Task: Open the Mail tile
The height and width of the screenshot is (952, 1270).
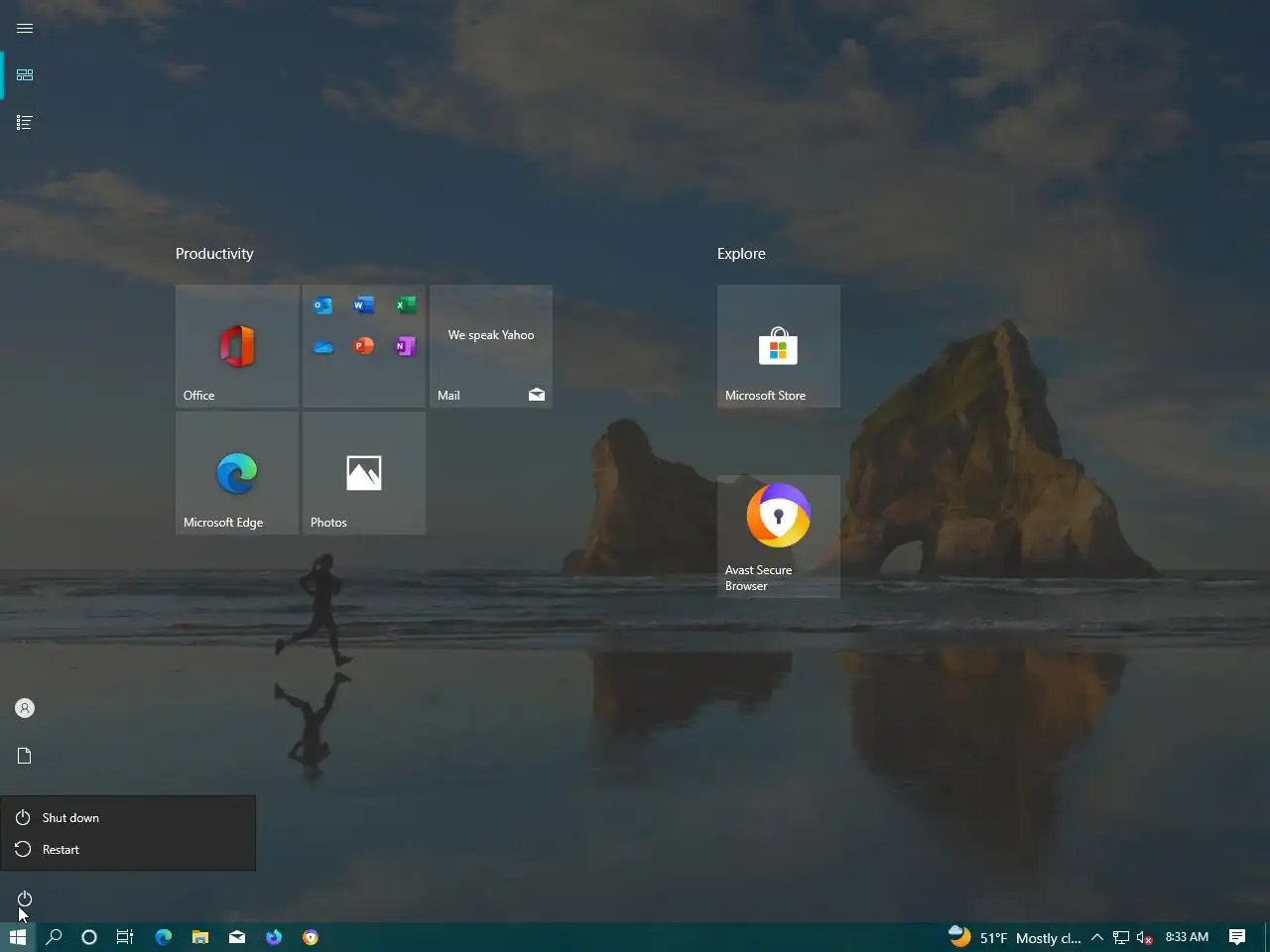Action: 491,346
